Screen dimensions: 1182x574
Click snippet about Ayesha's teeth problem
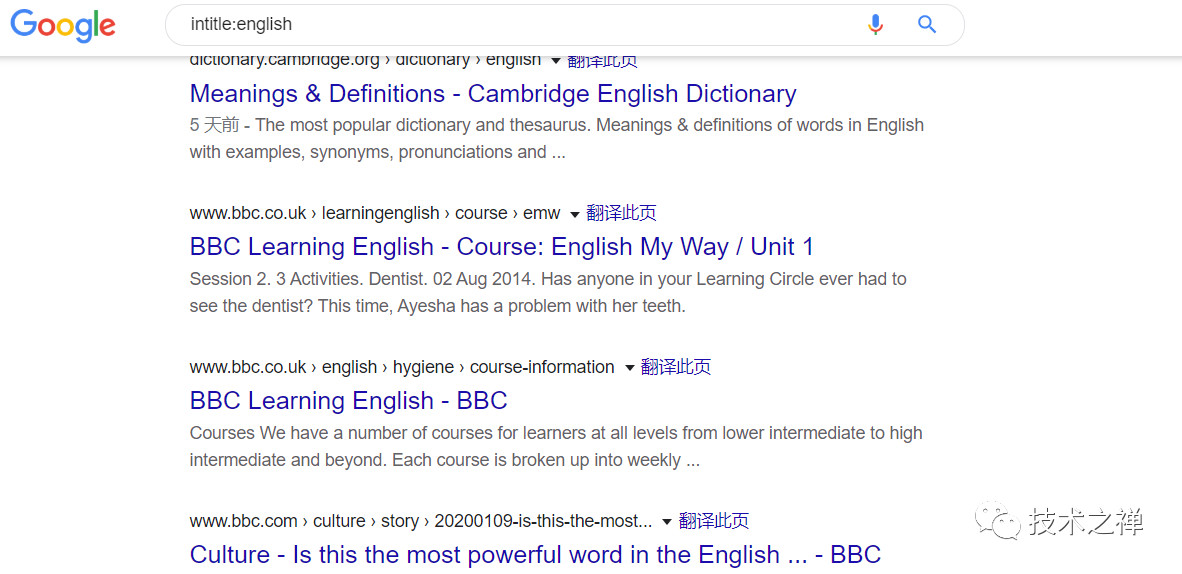pos(548,293)
